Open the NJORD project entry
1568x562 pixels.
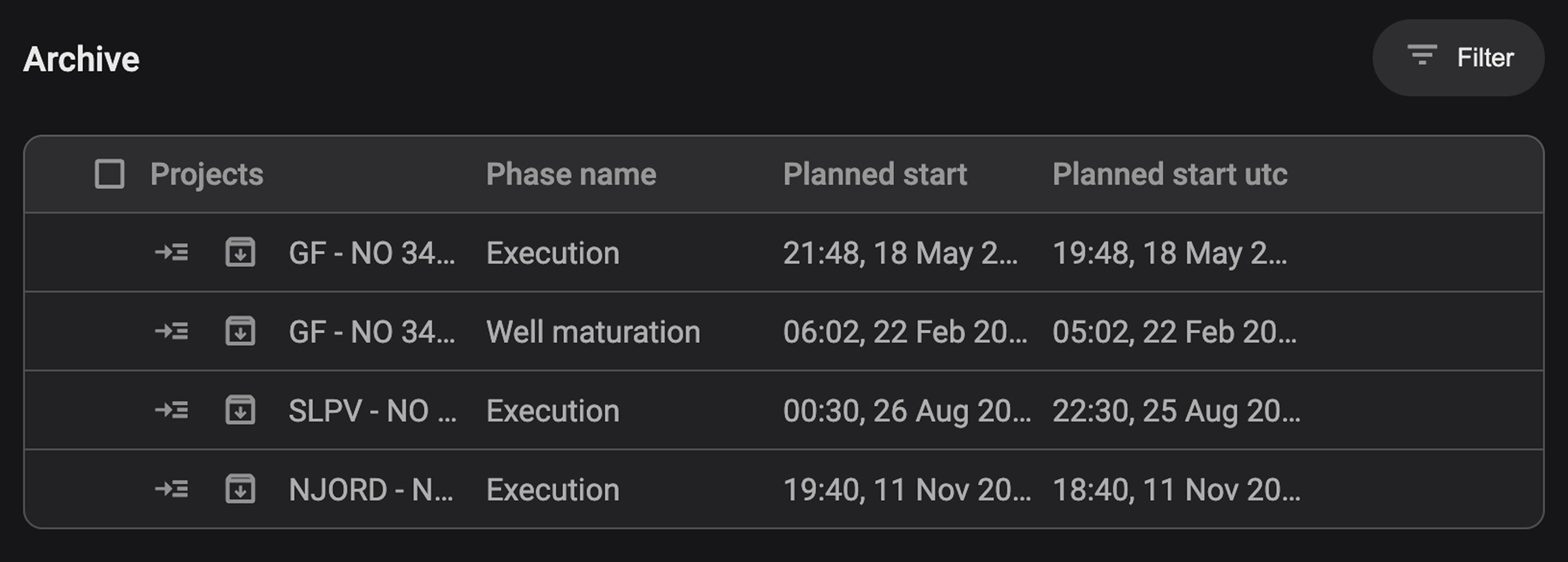[x=371, y=490]
